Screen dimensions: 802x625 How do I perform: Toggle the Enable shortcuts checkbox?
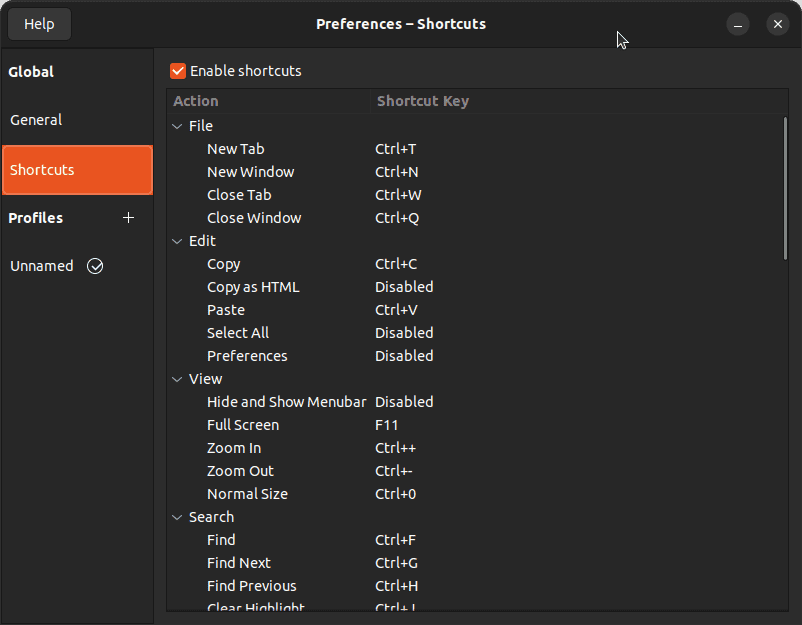(178, 71)
